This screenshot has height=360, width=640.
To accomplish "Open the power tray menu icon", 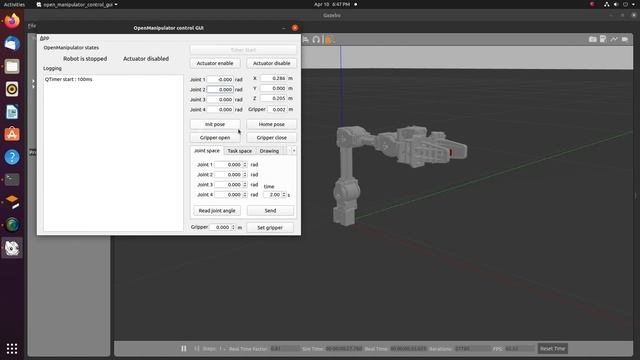I will tap(625, 4).
